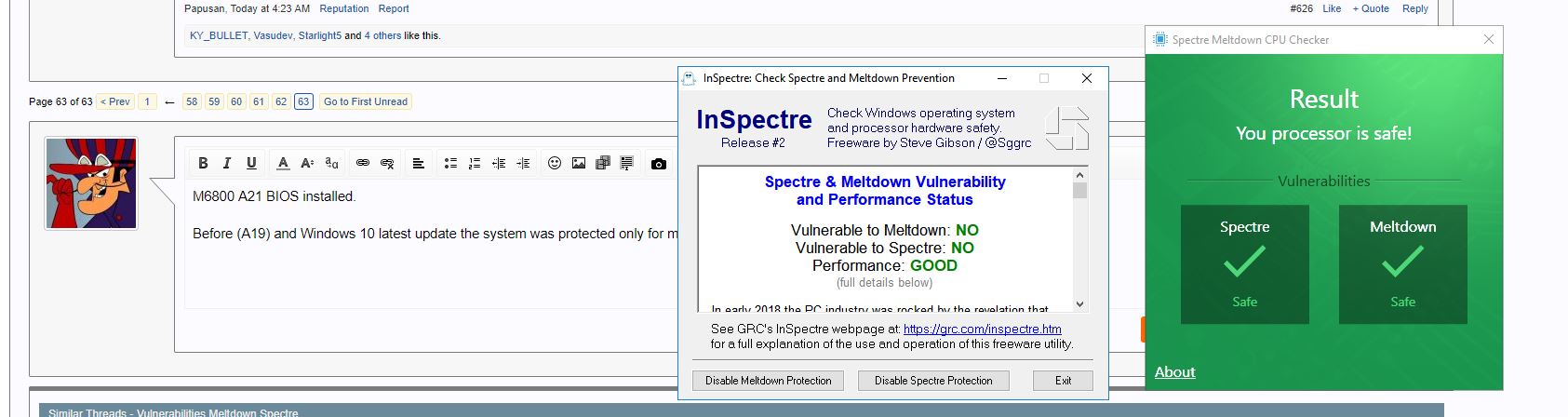Viewport: 1568px width, 417px height.
Task: Insert a link with chain icon
Action: pos(363,164)
